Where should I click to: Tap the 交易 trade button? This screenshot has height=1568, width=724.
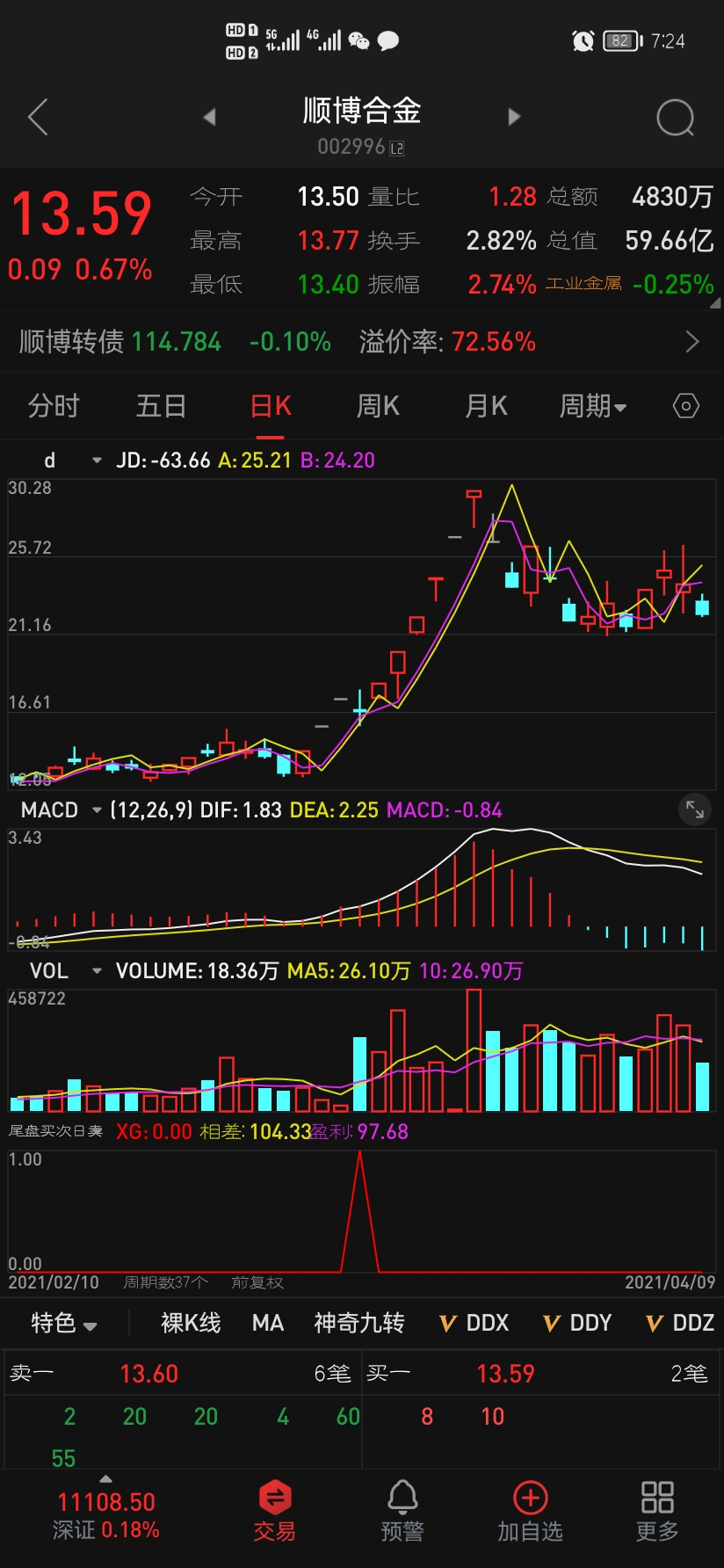tap(274, 1510)
